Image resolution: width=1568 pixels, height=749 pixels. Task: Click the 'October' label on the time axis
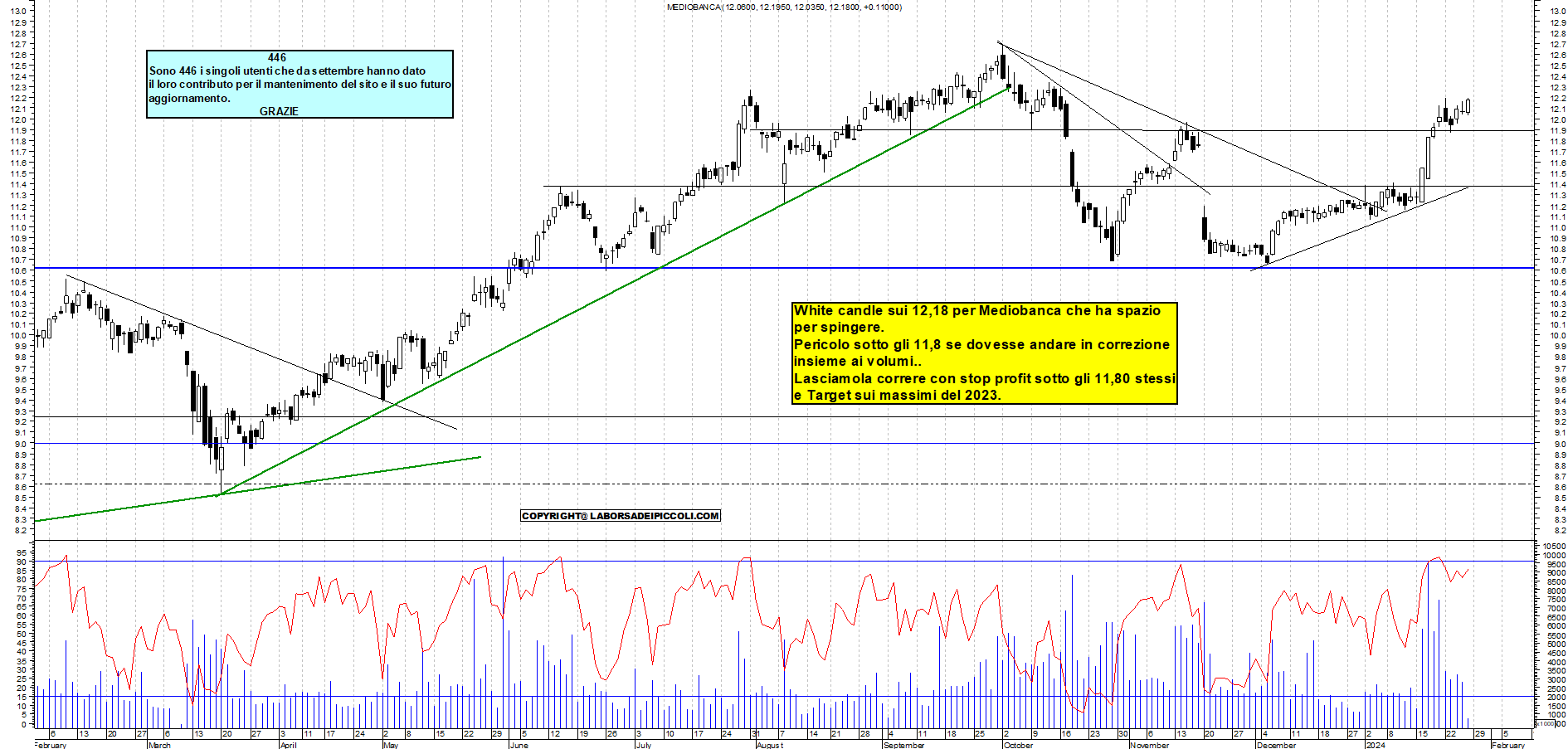pyautogui.click(x=1018, y=745)
